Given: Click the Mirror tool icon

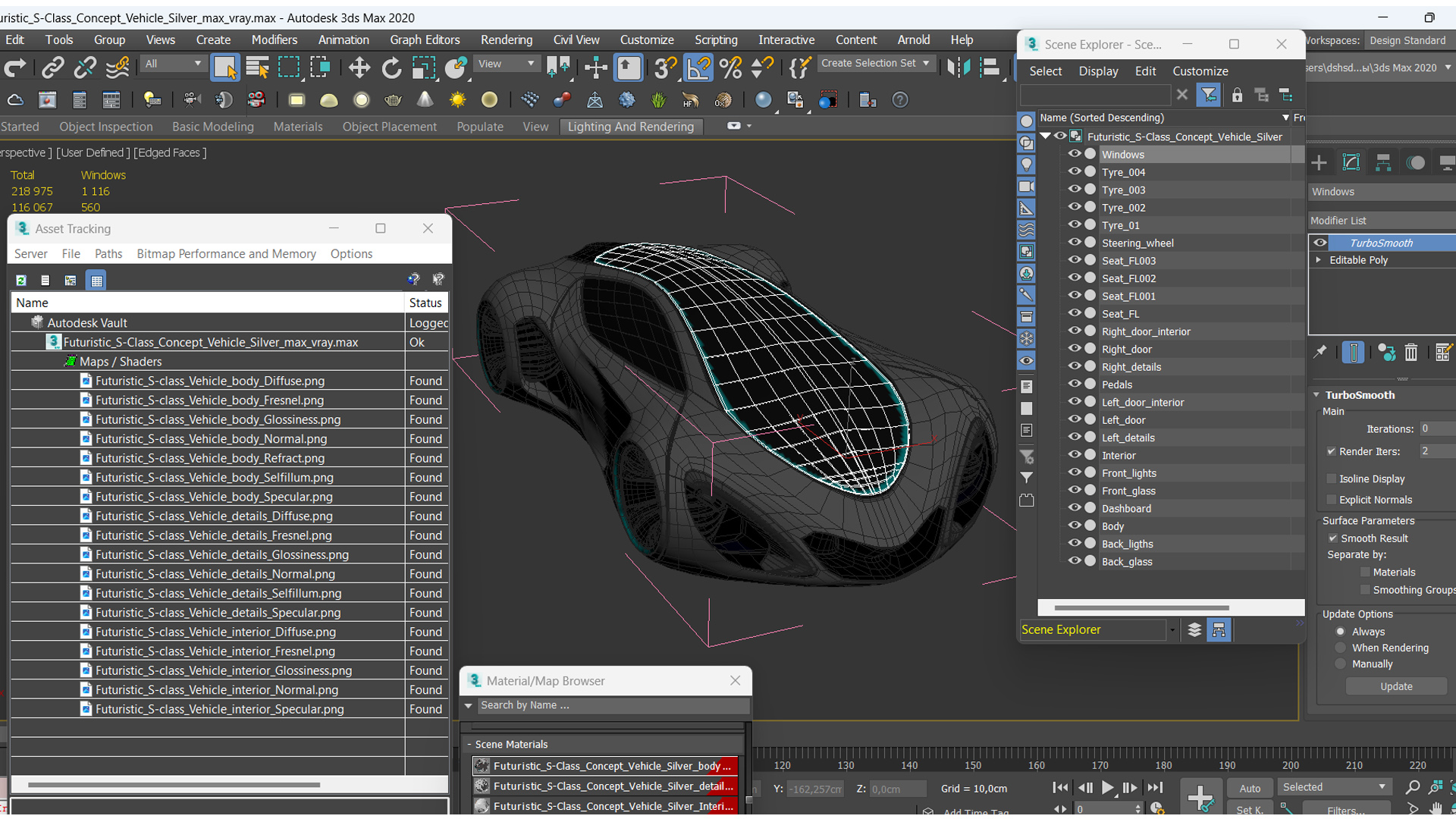Looking at the screenshot, I should [958, 68].
